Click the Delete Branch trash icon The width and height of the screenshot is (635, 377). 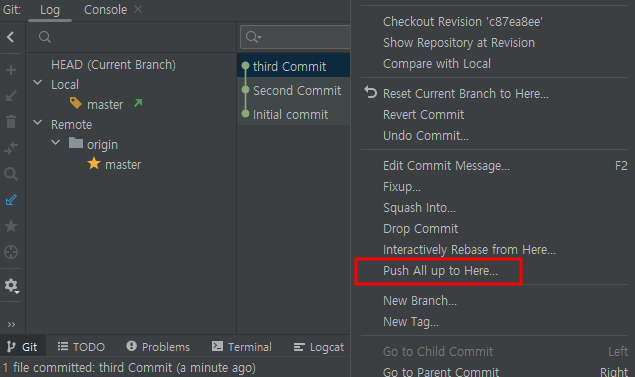[x=11, y=121]
